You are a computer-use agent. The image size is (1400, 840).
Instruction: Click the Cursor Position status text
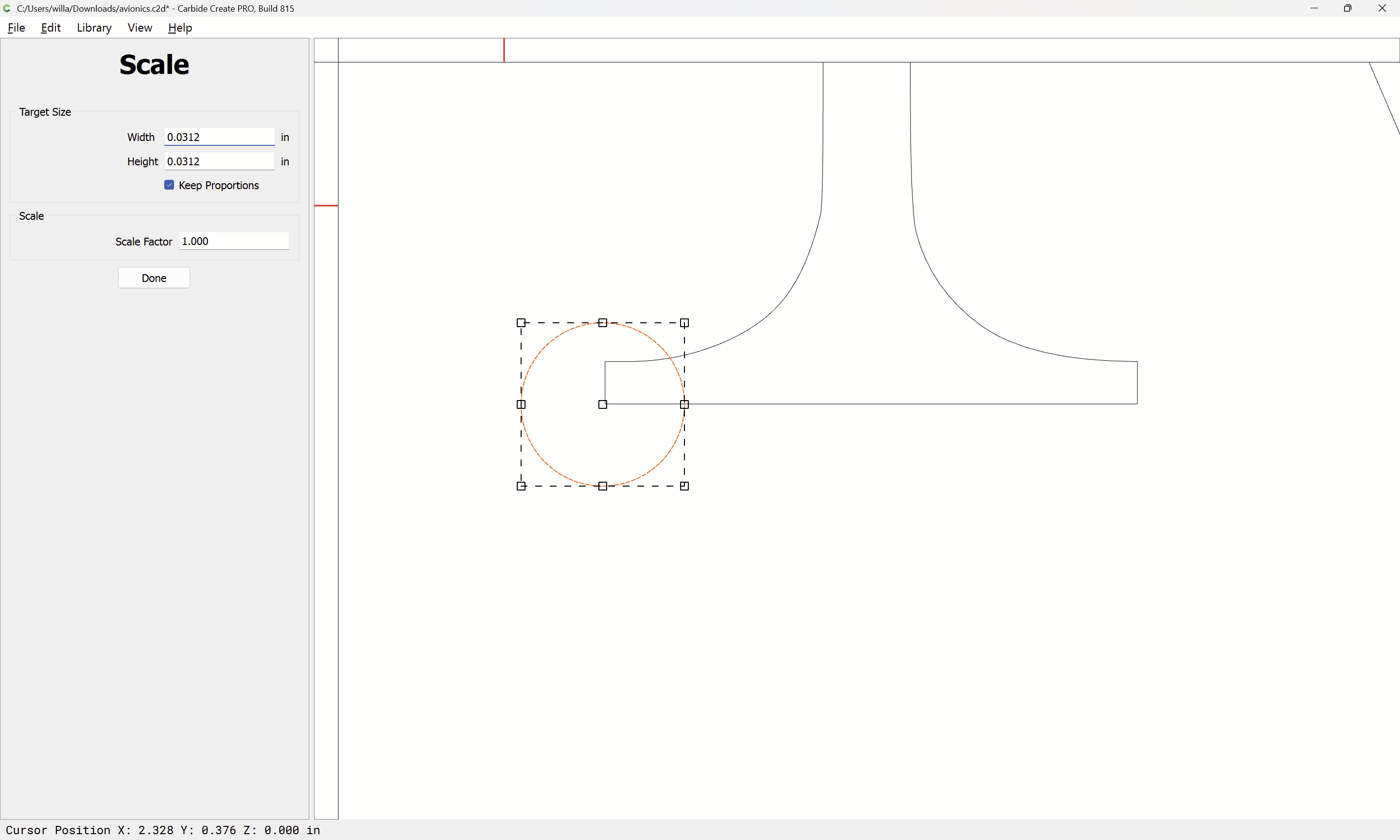coord(163,830)
